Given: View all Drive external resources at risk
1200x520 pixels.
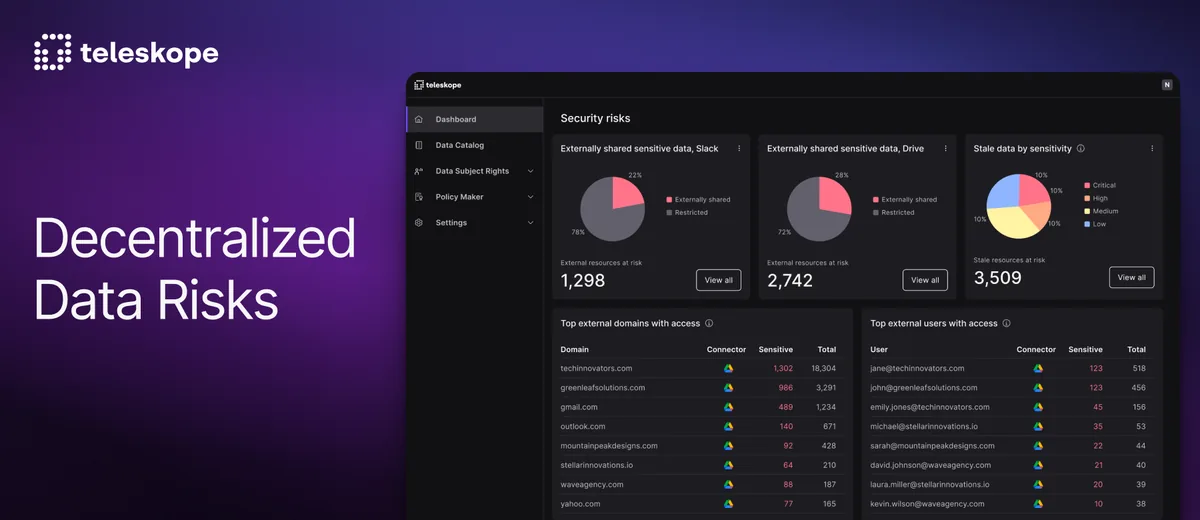Looking at the screenshot, I should 925,280.
